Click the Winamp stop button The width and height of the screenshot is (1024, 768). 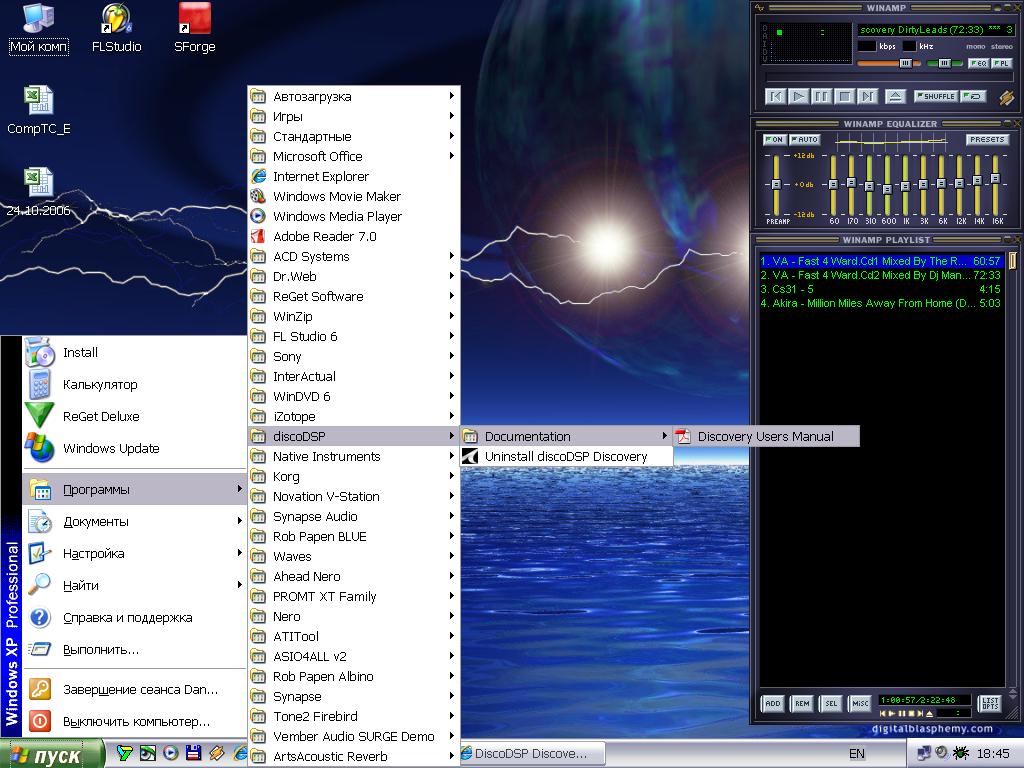tap(844, 97)
